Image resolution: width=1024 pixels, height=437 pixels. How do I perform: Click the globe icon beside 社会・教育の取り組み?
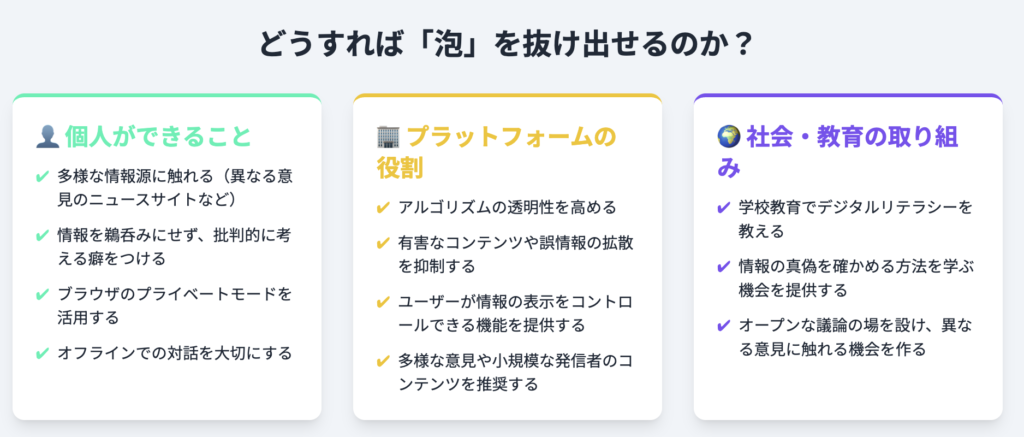[x=730, y=137]
